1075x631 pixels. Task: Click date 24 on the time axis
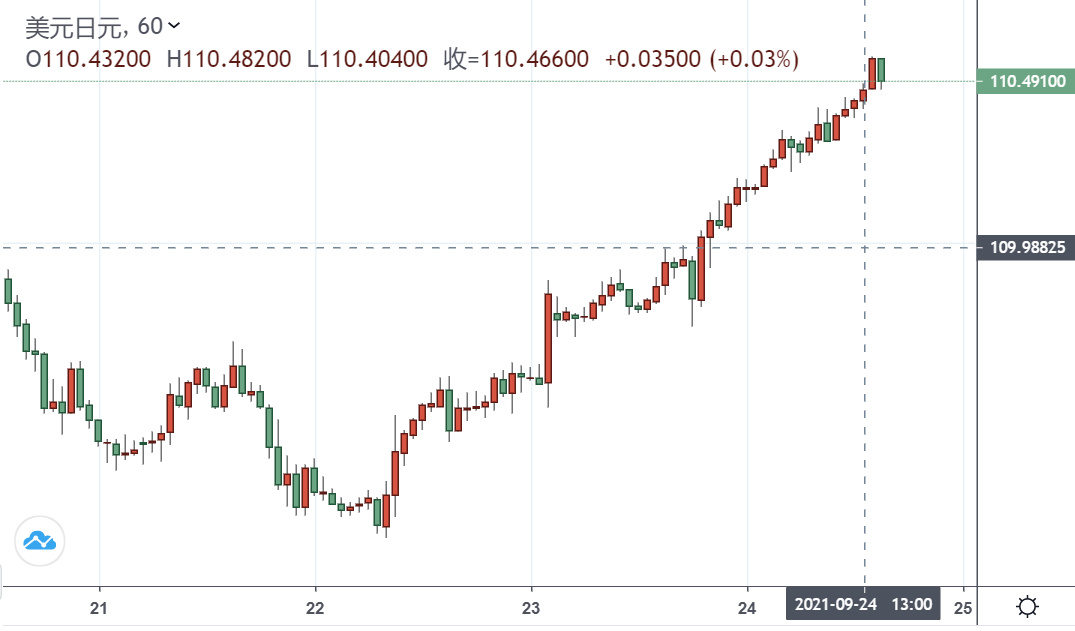point(747,606)
